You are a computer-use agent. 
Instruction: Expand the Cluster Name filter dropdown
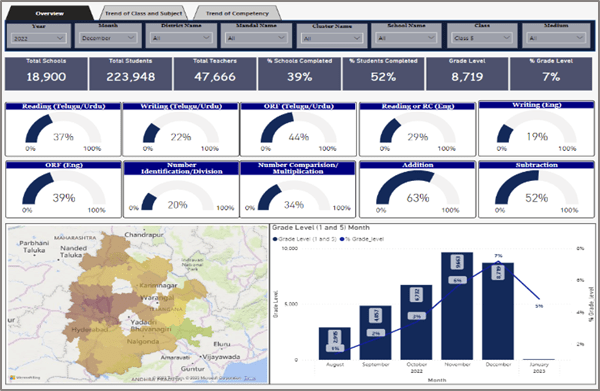click(x=332, y=38)
